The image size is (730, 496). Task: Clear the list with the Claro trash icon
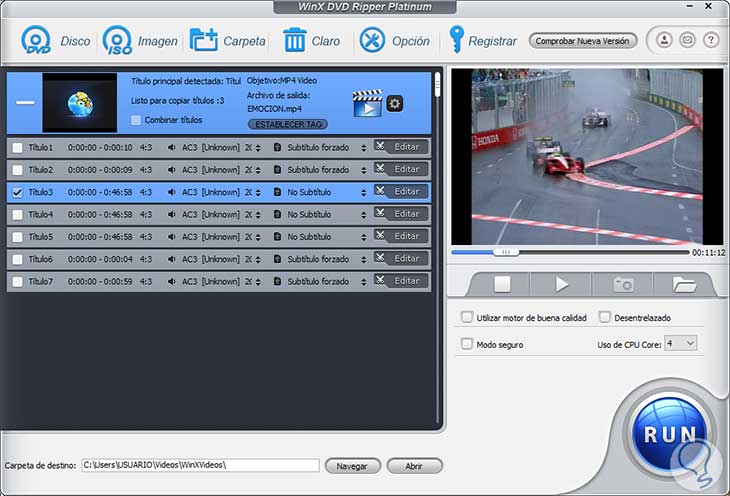tap(295, 40)
